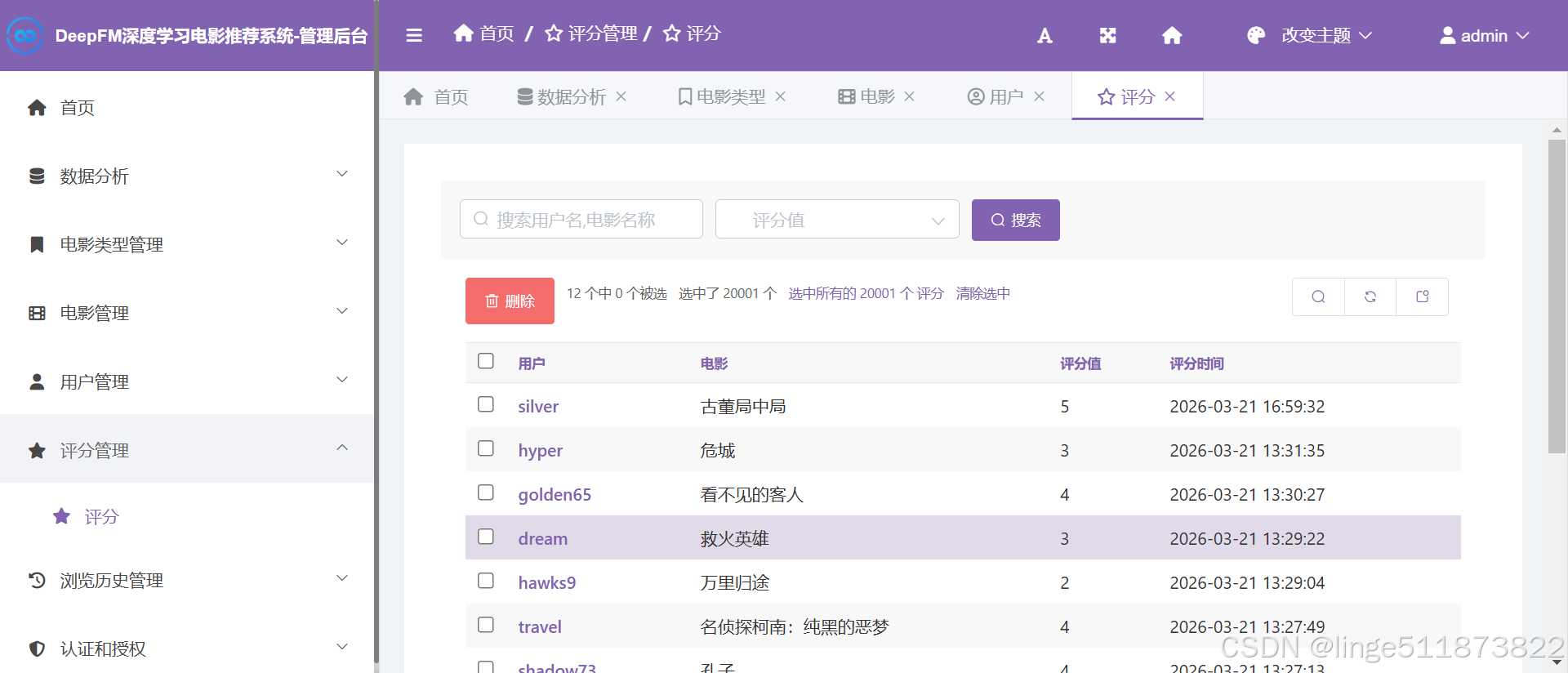Check the hyper row checkbox
This screenshot has height=673, width=1568.
(x=486, y=448)
